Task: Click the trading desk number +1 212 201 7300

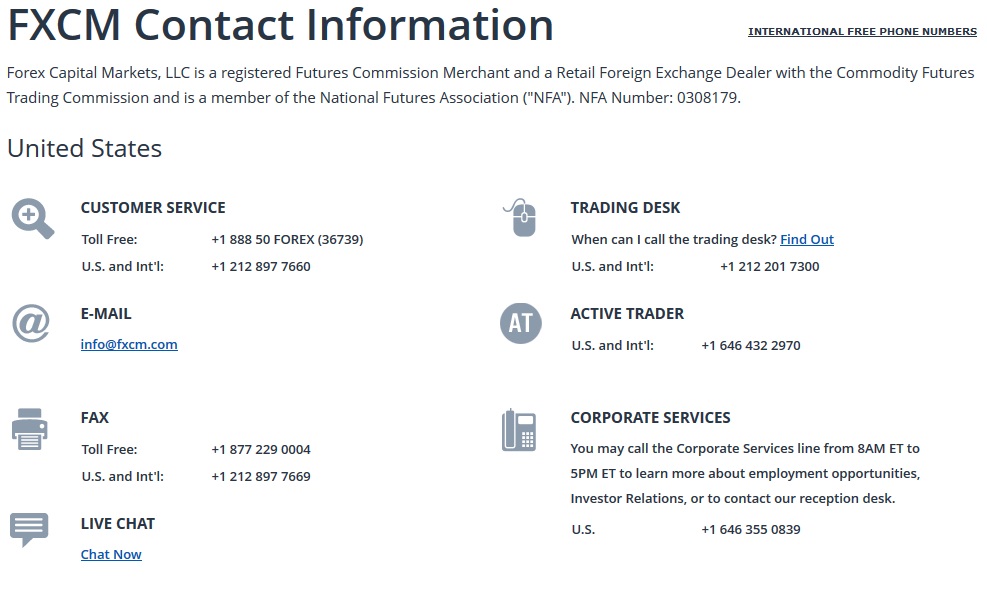Action: tap(769, 266)
